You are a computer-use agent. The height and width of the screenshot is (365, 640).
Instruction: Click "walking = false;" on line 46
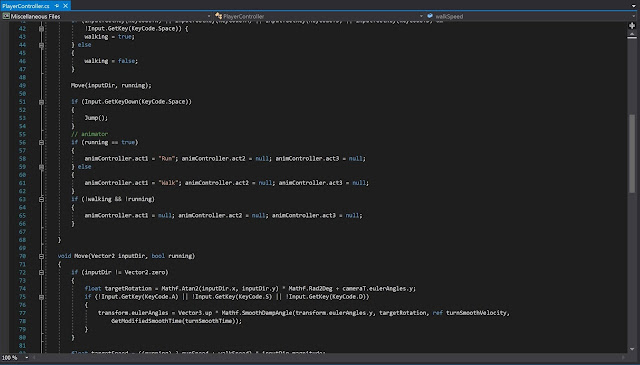(x=111, y=61)
